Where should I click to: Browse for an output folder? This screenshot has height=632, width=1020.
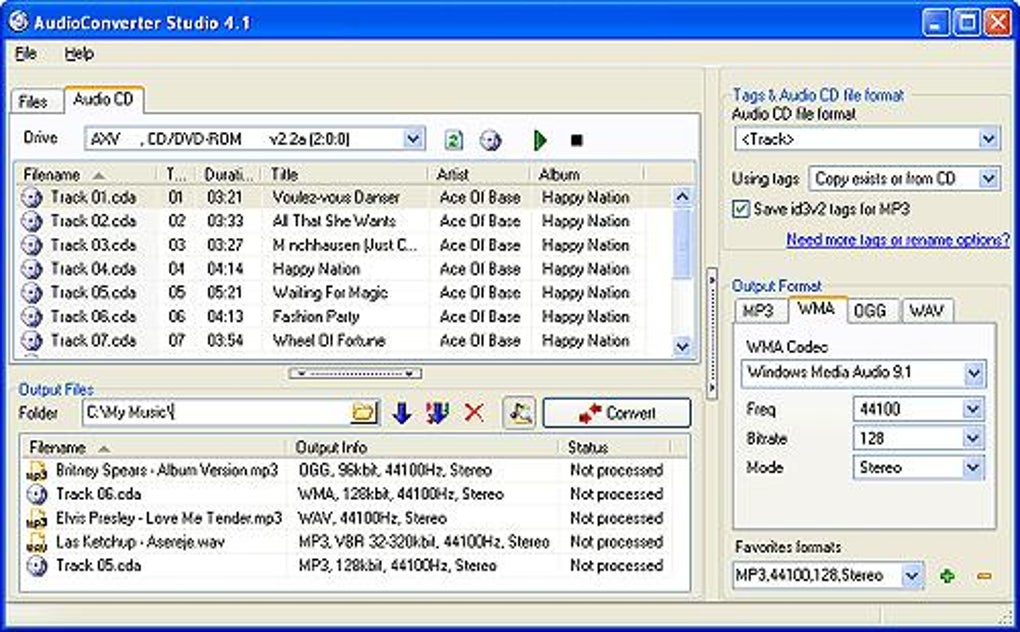tap(363, 412)
